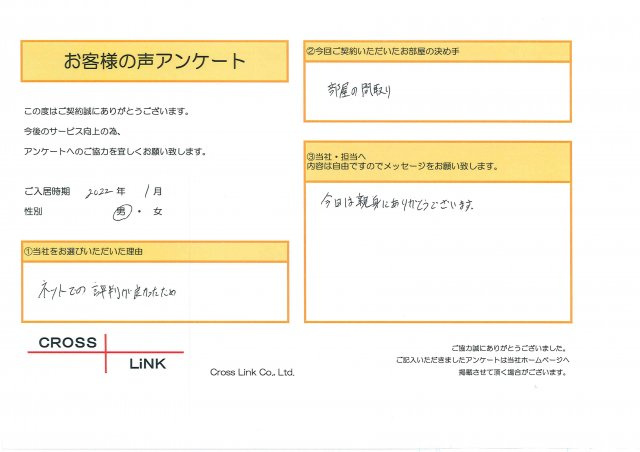Click the red cross lines of the logo
This screenshot has width=640, height=452.
pyautogui.click(x=103, y=353)
